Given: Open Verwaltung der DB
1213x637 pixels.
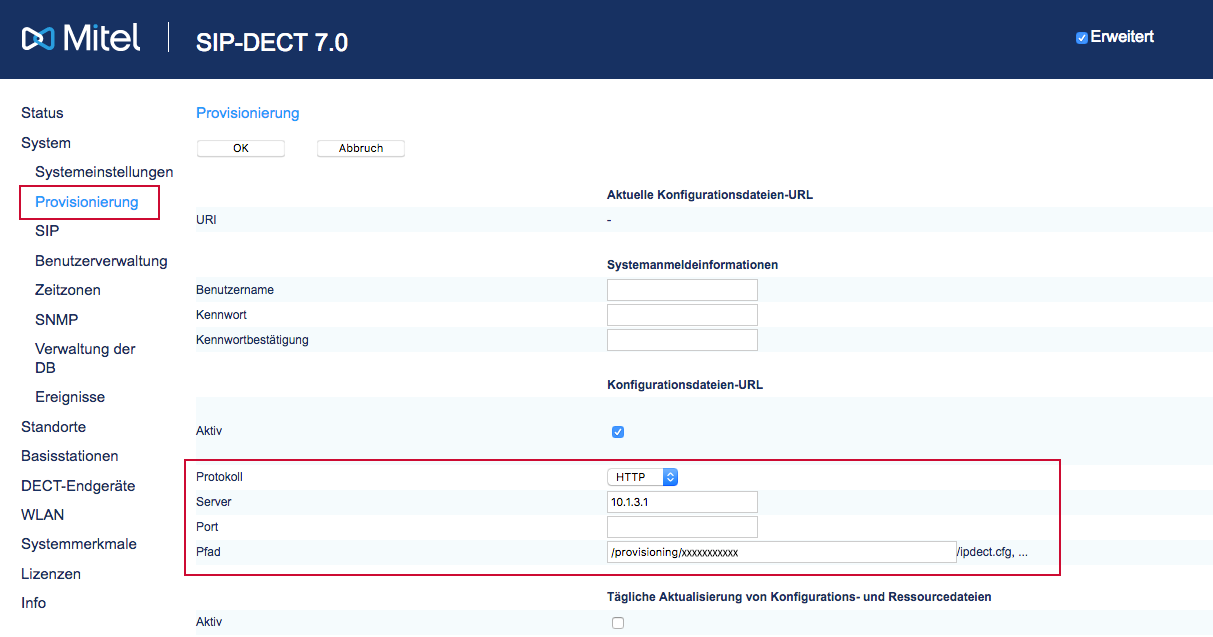Looking at the screenshot, I should (85, 358).
